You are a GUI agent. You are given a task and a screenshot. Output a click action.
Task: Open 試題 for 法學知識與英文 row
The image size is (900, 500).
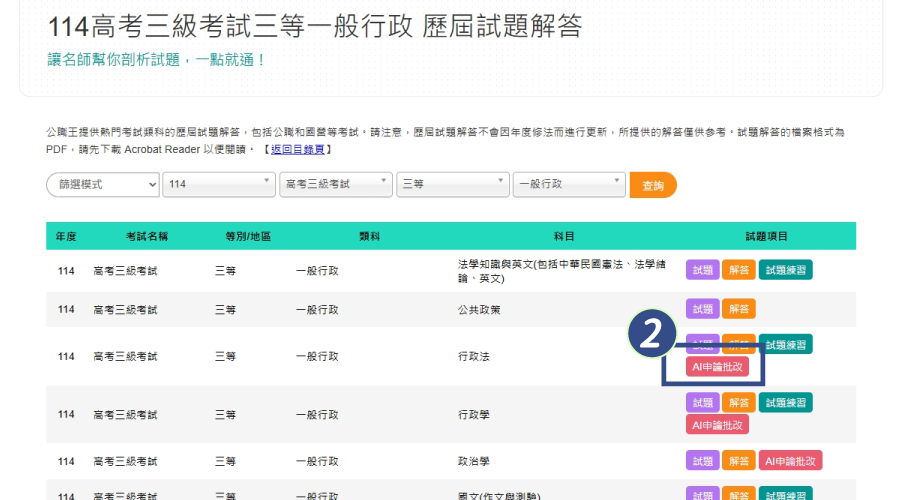pyautogui.click(x=702, y=269)
